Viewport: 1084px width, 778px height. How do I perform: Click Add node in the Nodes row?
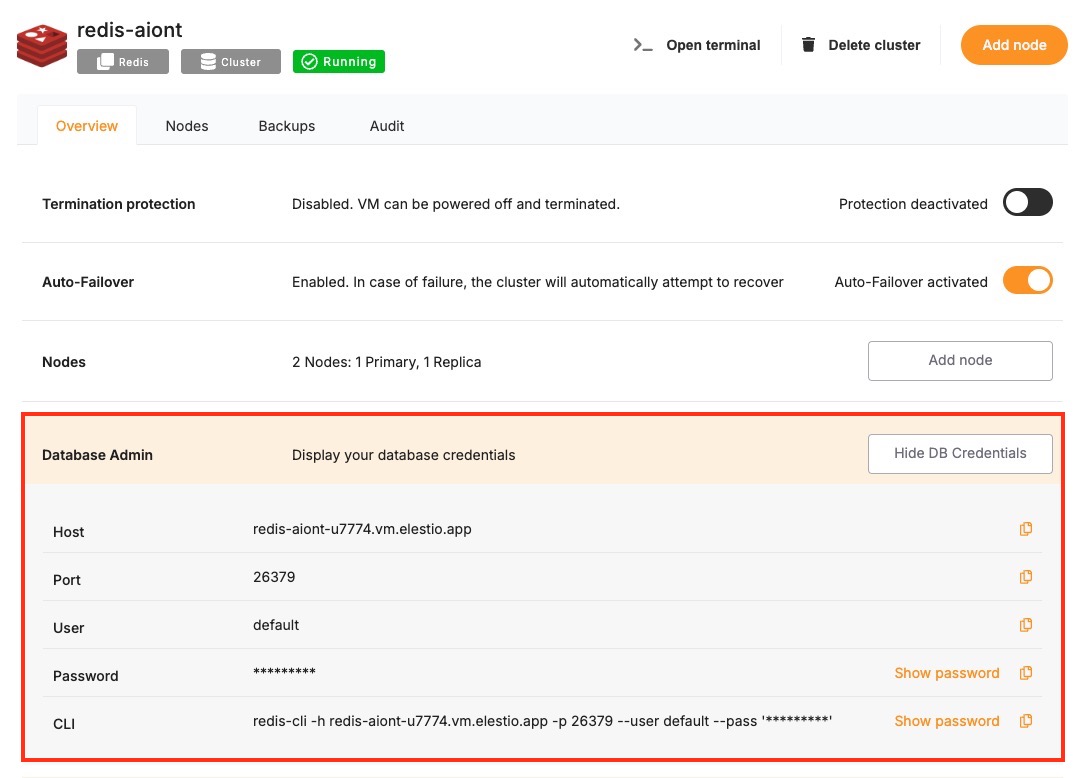(959, 360)
